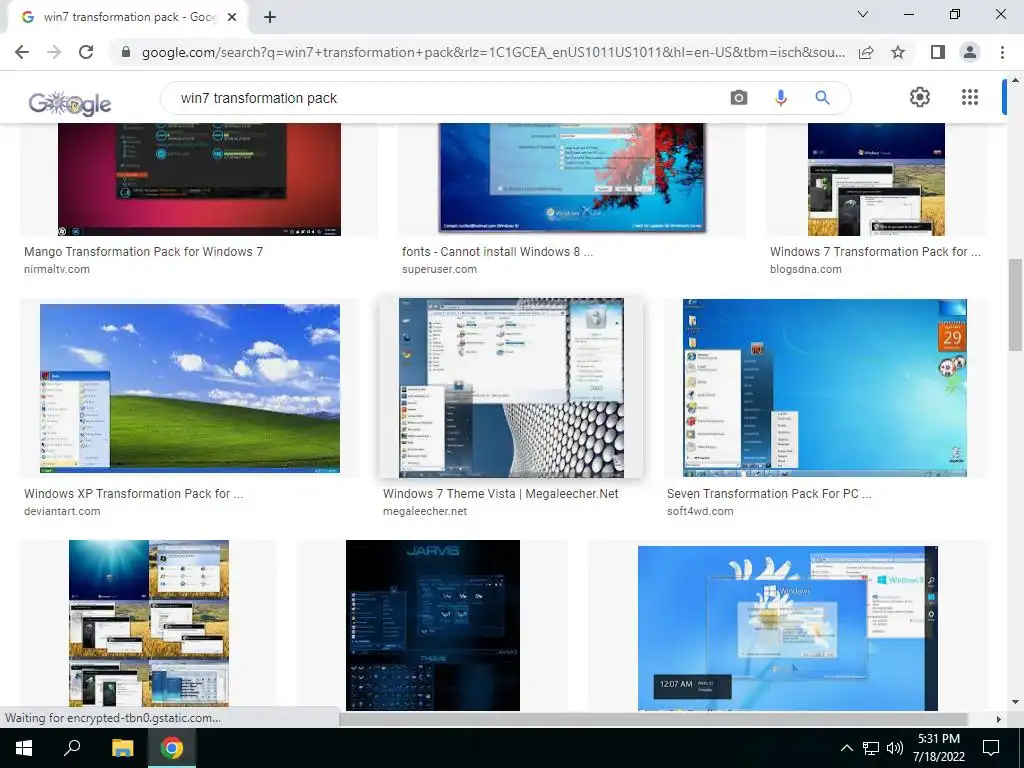Open the Windows 7 Theme Vista | Megaleecher.Net link
Viewport: 1024px width, 768px height.
pyautogui.click(x=500, y=494)
